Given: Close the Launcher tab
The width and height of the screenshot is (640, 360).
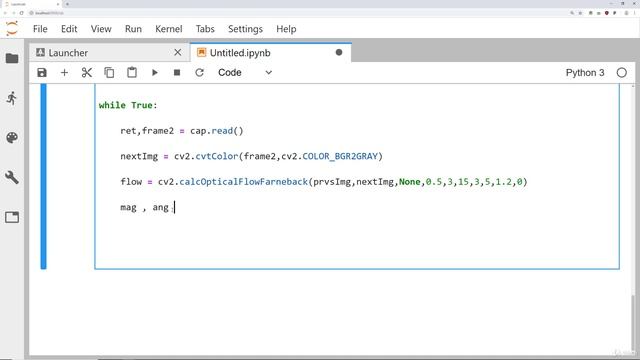Looking at the screenshot, I should coord(178,52).
